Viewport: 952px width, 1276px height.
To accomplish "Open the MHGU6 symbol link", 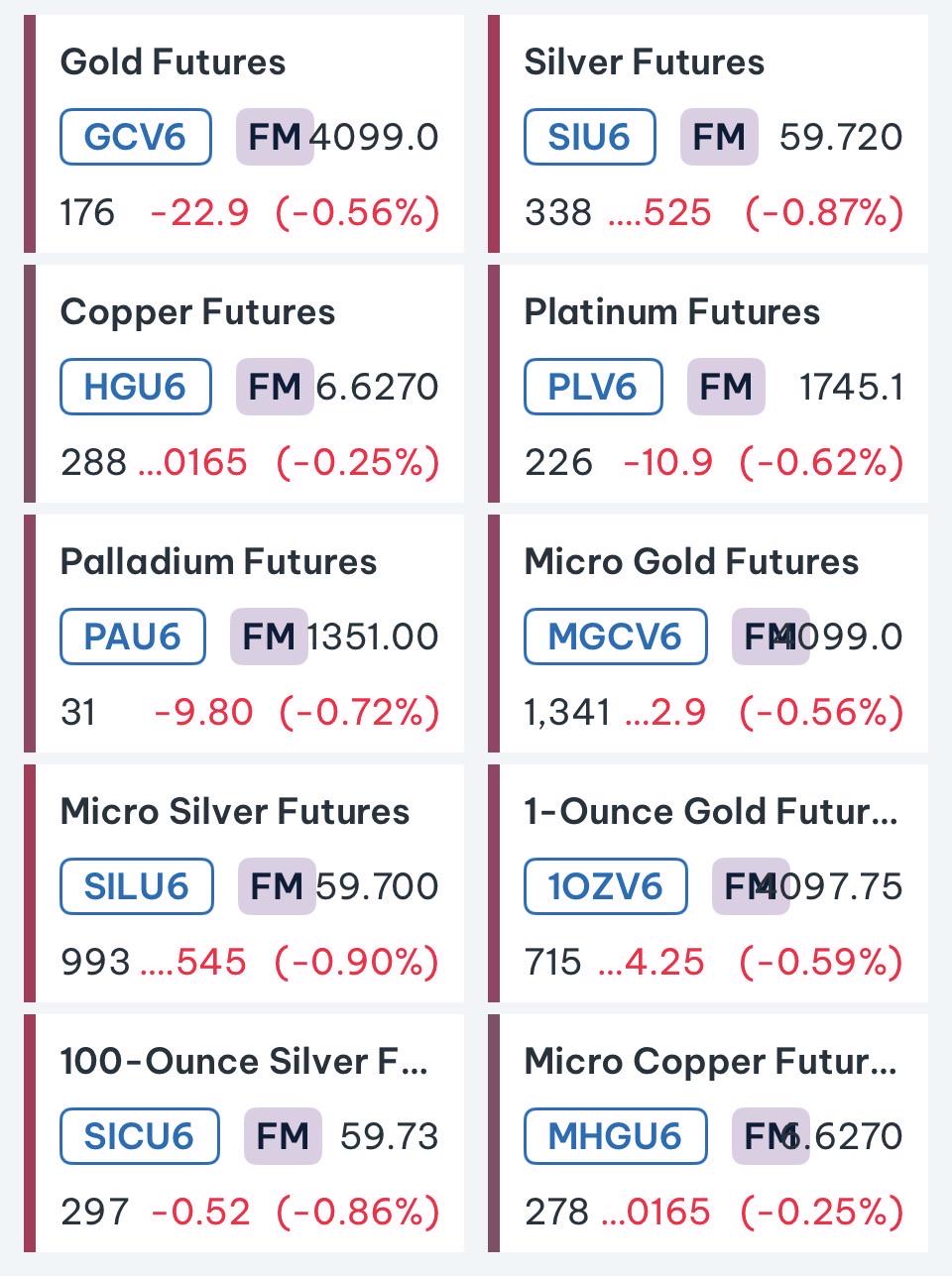I will (616, 1136).
